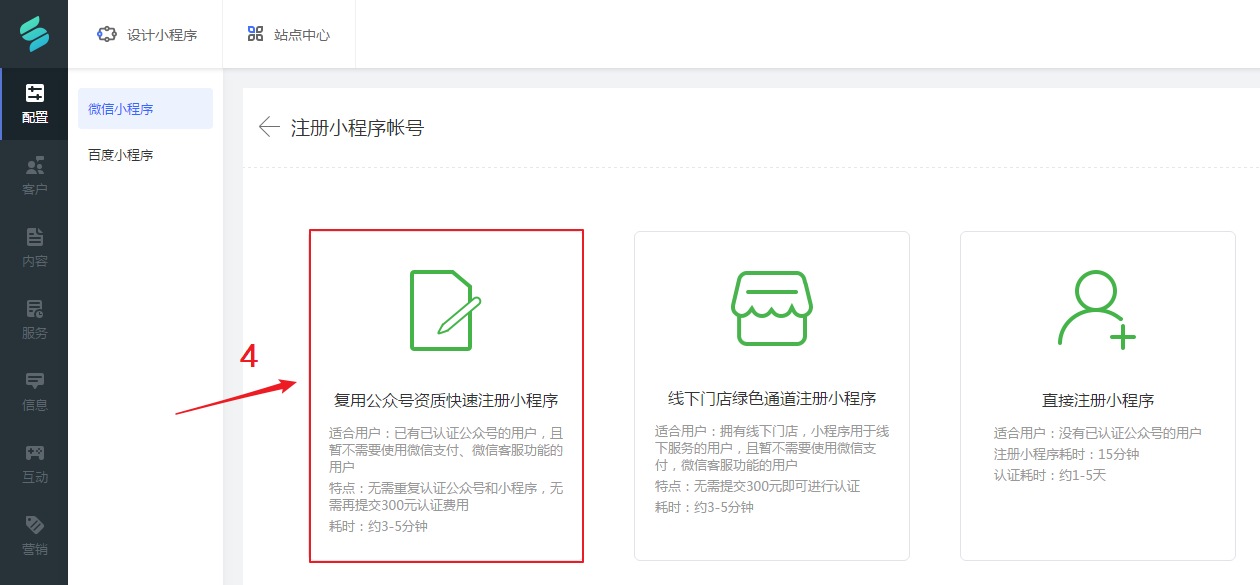Switch to 站点中心 tab
1260x585 pixels.
point(289,34)
